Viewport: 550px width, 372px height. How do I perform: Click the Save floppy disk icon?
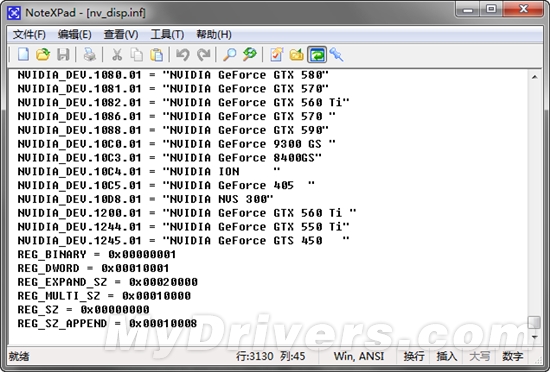[63, 55]
